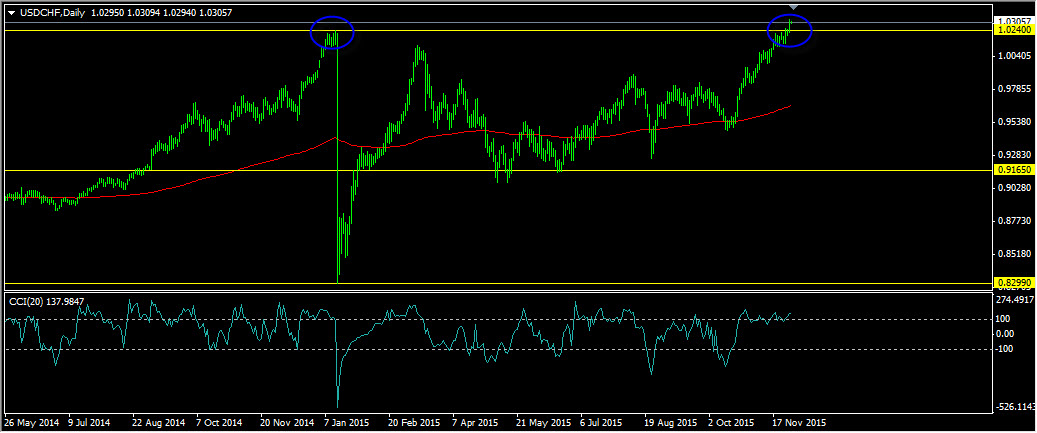This screenshot has height=433, width=1037.
Task: Select the long green January 2015 crash candle
Action: tap(337, 158)
